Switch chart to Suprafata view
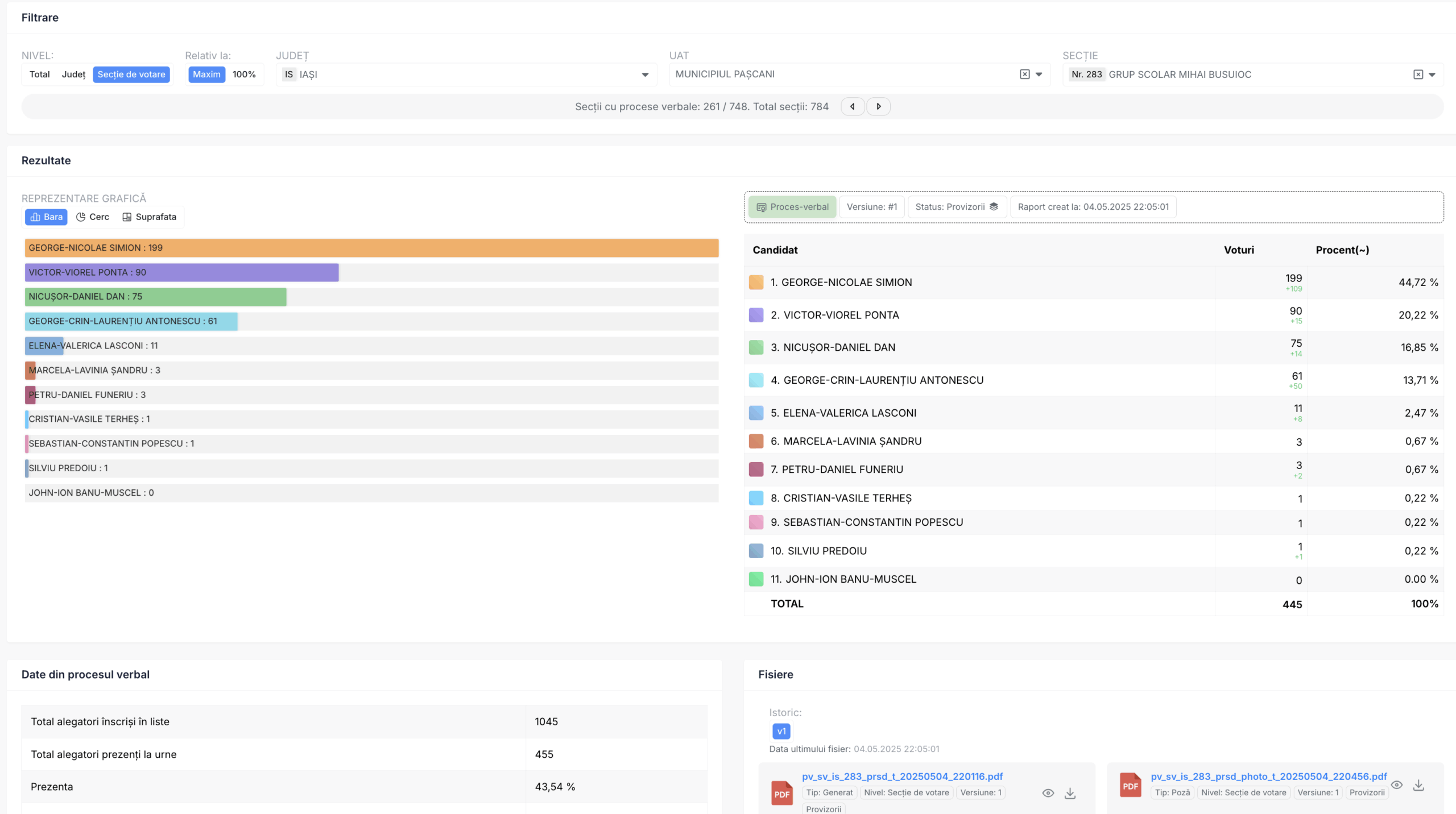The height and width of the screenshot is (814, 1456). (x=150, y=217)
